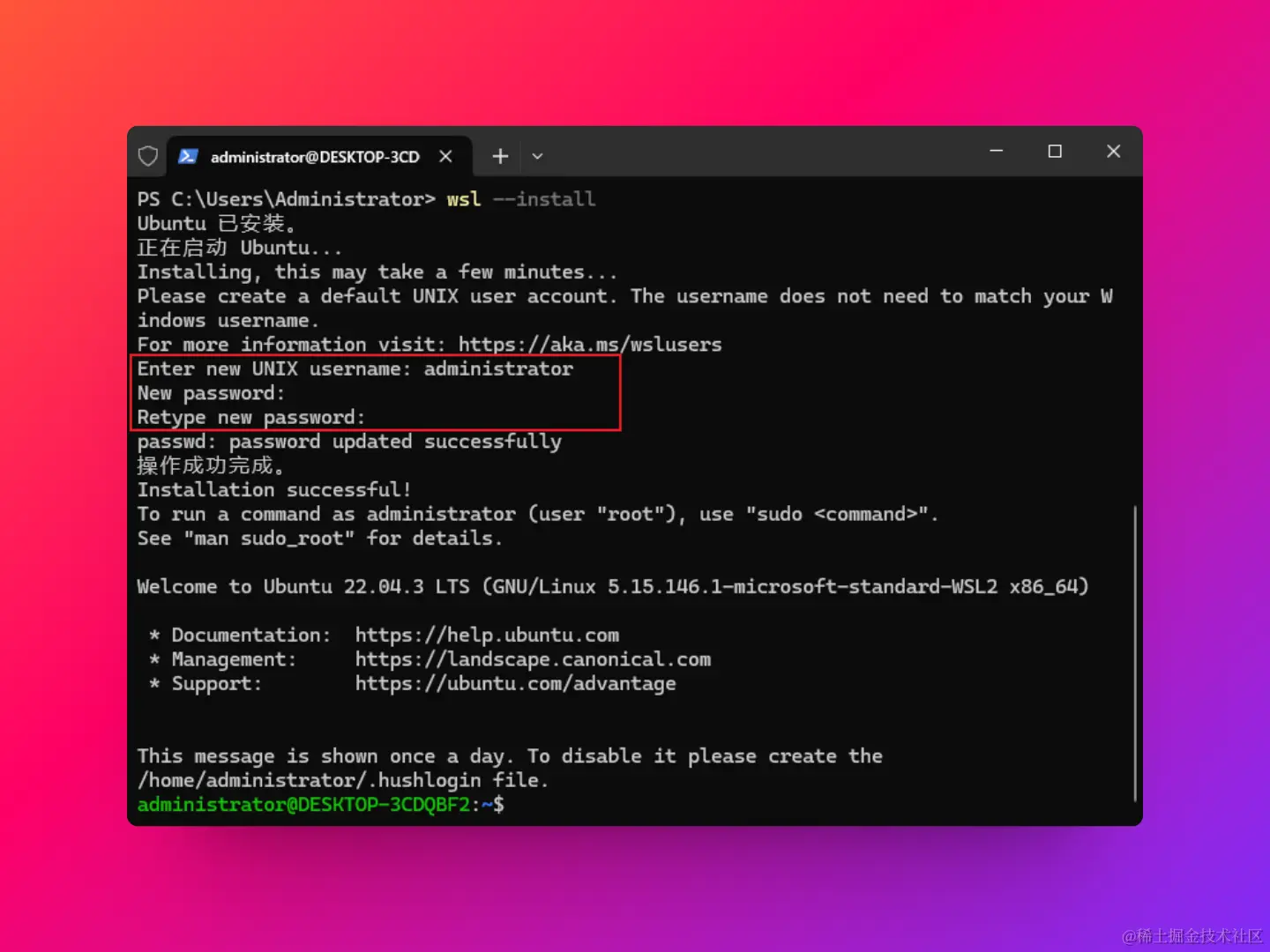Click the Enter new UNIX username line

[355, 369]
